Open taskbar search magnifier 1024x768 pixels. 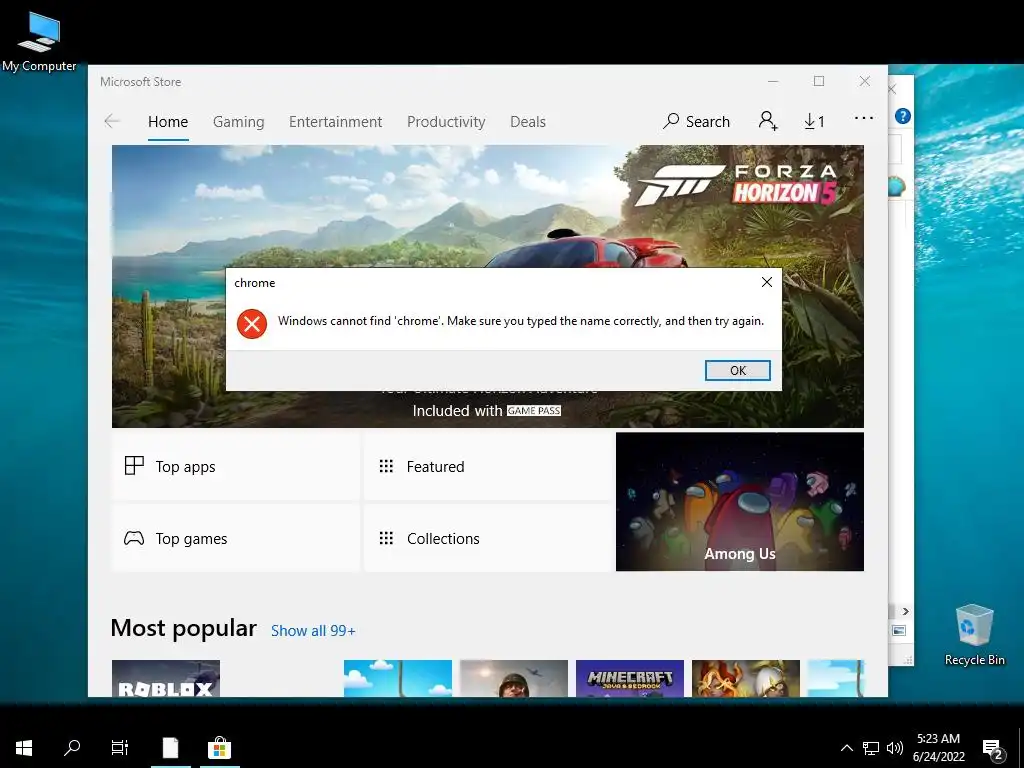coord(72,748)
